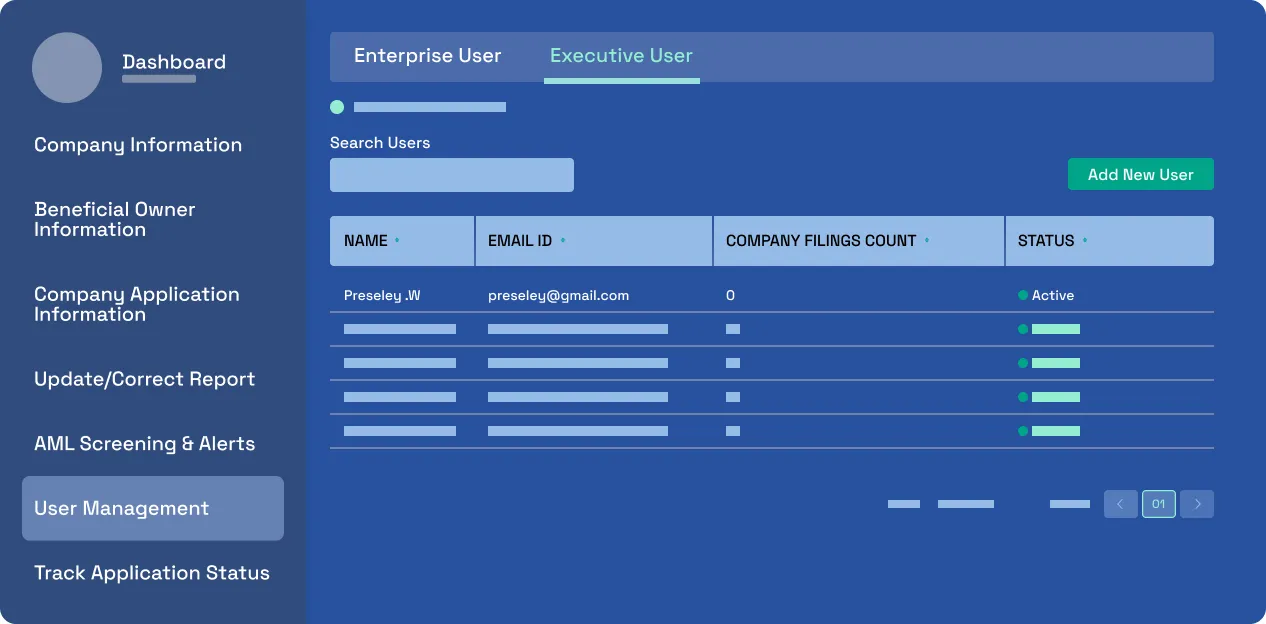Screen dimensions: 1266x624
Task: Click inside the Search Users input field
Action: click(451, 174)
